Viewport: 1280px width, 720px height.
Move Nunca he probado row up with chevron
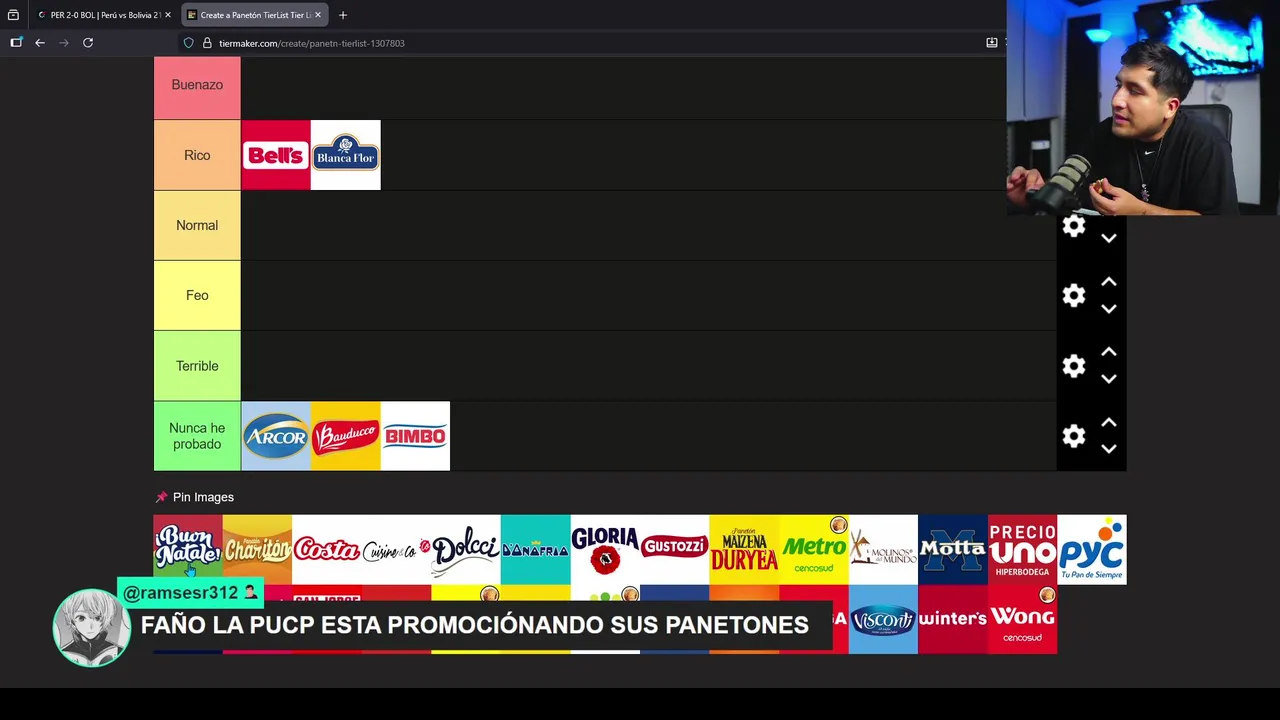coord(1109,422)
